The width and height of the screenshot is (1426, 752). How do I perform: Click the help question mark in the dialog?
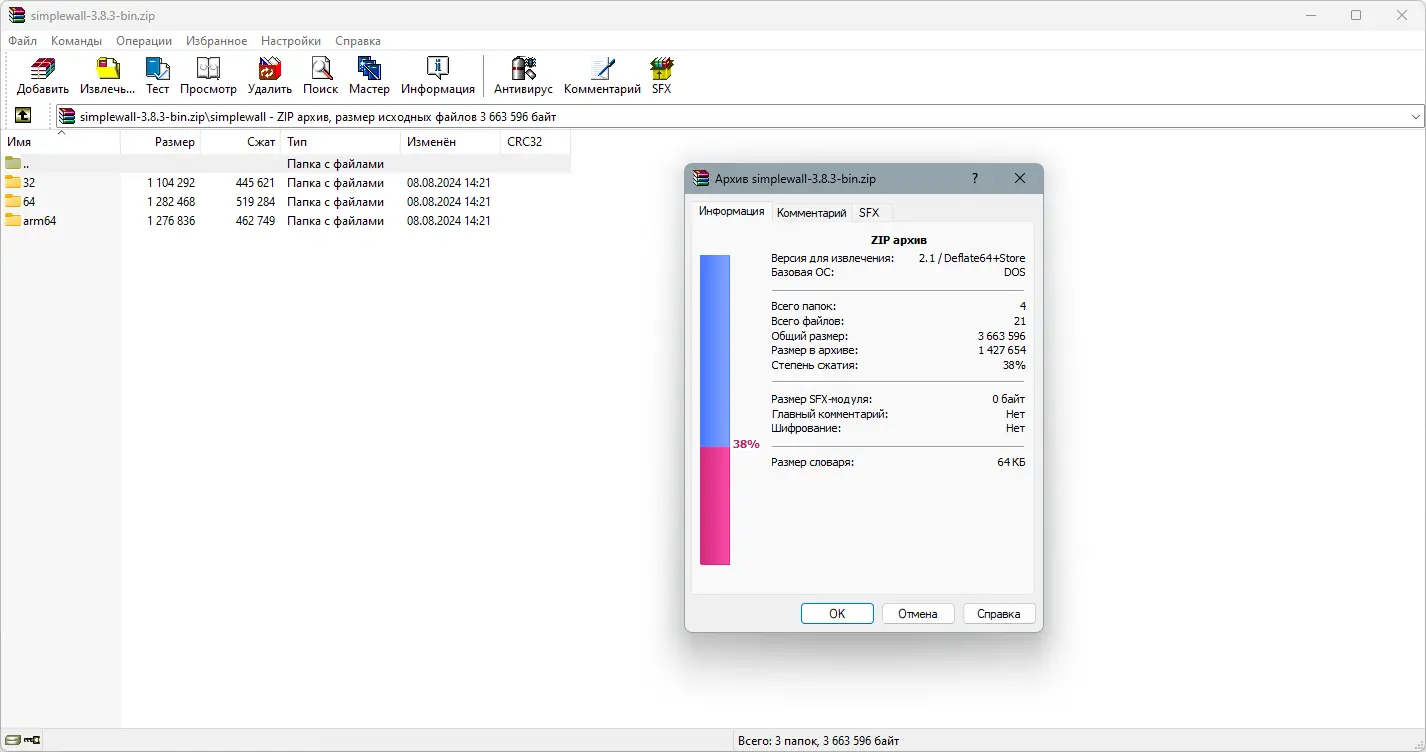tap(975, 178)
